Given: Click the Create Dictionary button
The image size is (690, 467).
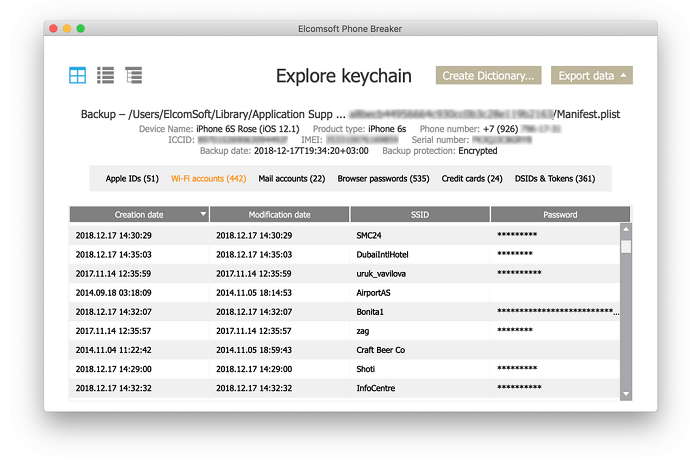Looking at the screenshot, I should (x=488, y=75).
